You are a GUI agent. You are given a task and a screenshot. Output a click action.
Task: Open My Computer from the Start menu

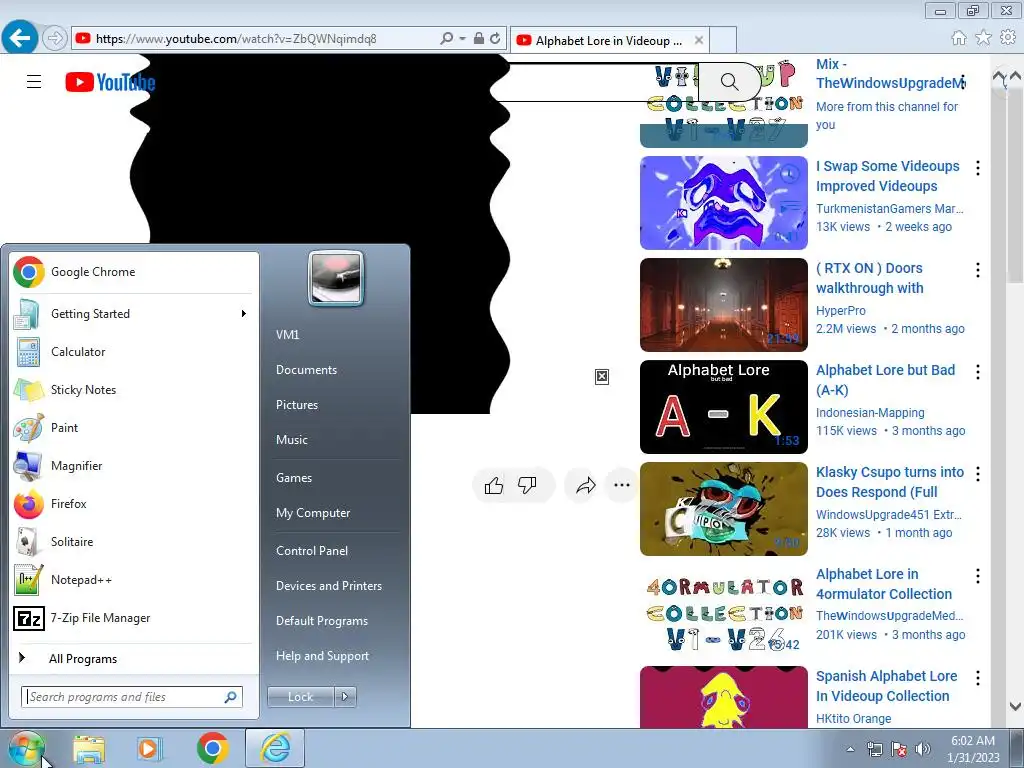(x=313, y=513)
